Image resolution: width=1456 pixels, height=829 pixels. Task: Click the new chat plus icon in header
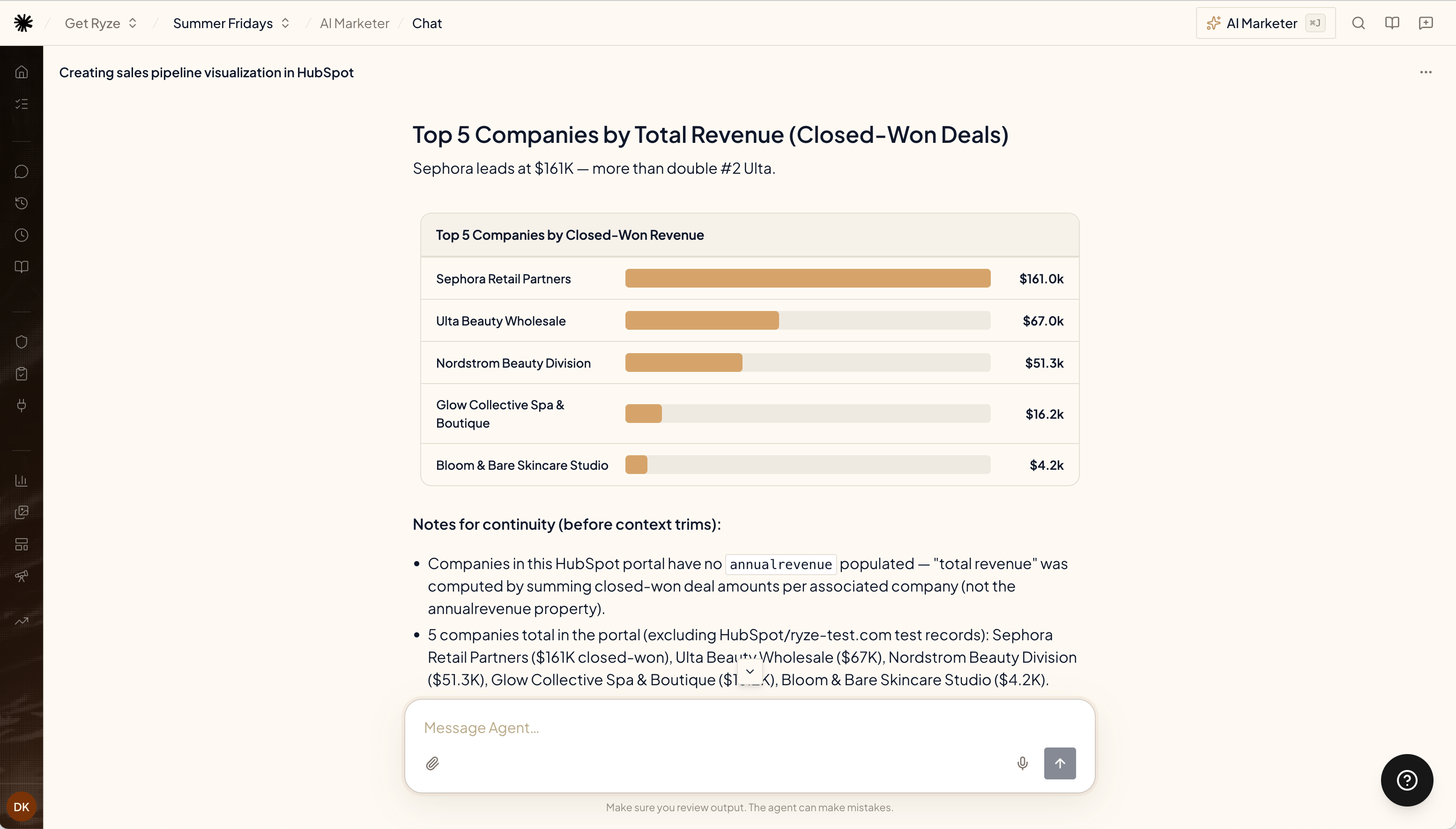(1425, 23)
